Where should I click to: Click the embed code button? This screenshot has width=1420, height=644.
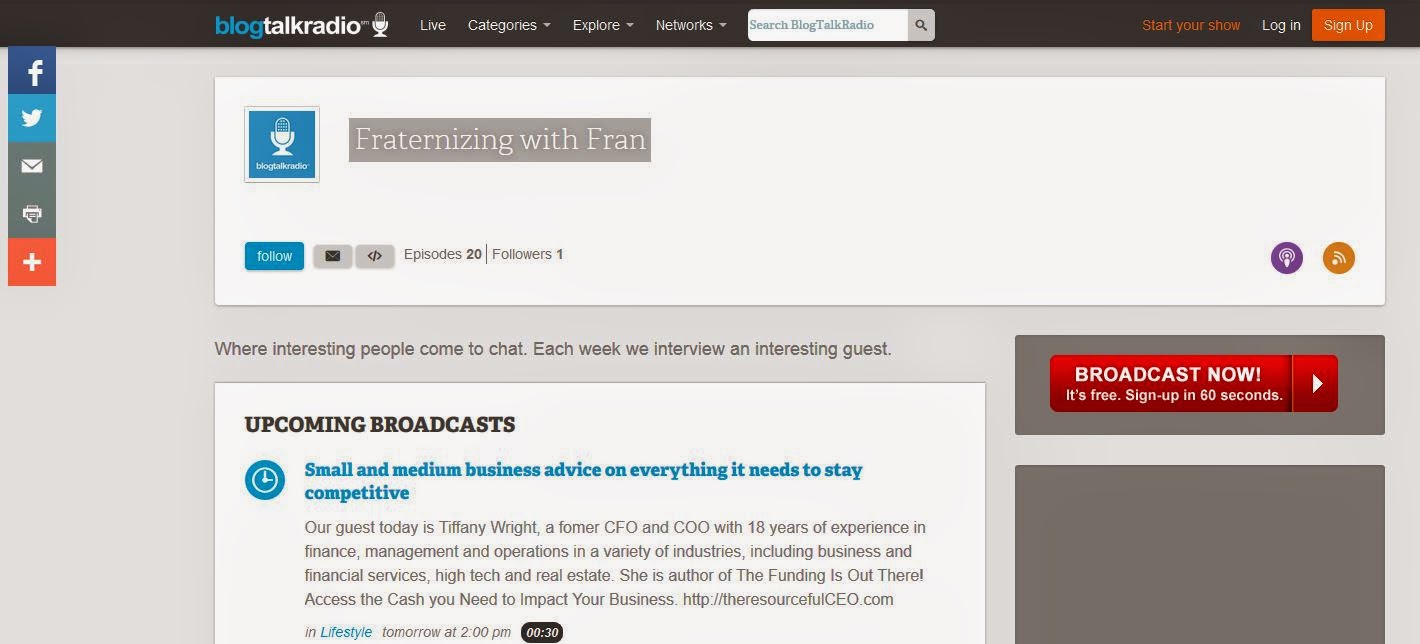click(x=375, y=256)
